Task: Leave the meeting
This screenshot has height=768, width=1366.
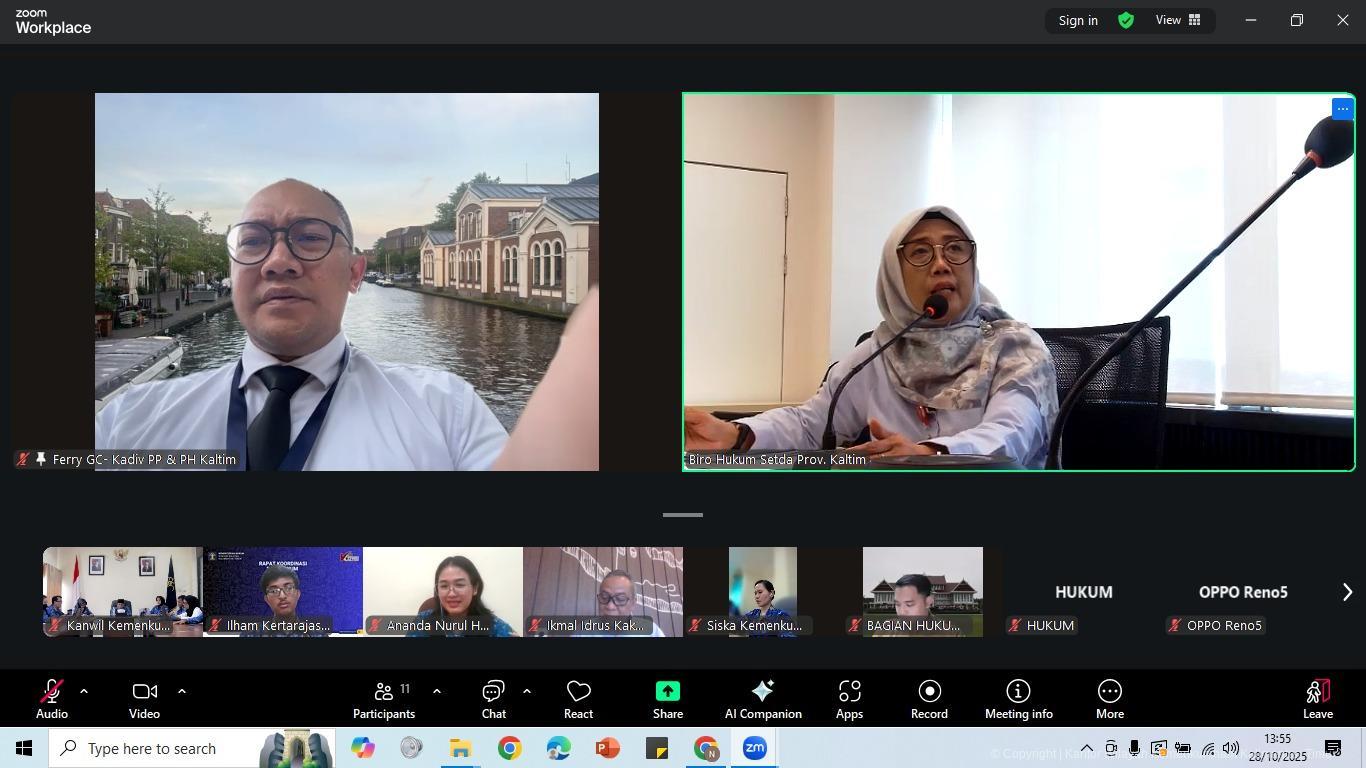Action: point(1317,697)
